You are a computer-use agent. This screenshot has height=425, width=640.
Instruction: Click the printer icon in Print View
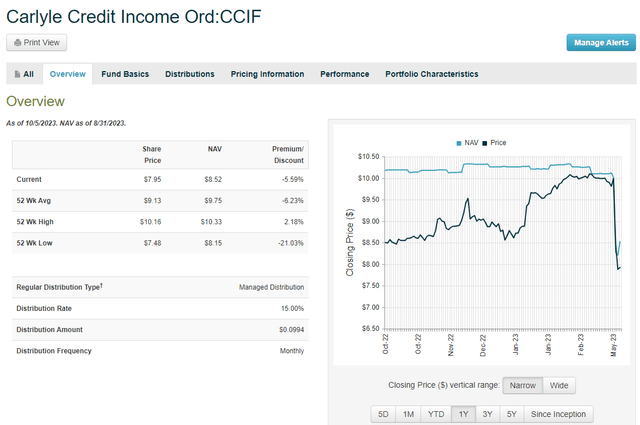17,42
